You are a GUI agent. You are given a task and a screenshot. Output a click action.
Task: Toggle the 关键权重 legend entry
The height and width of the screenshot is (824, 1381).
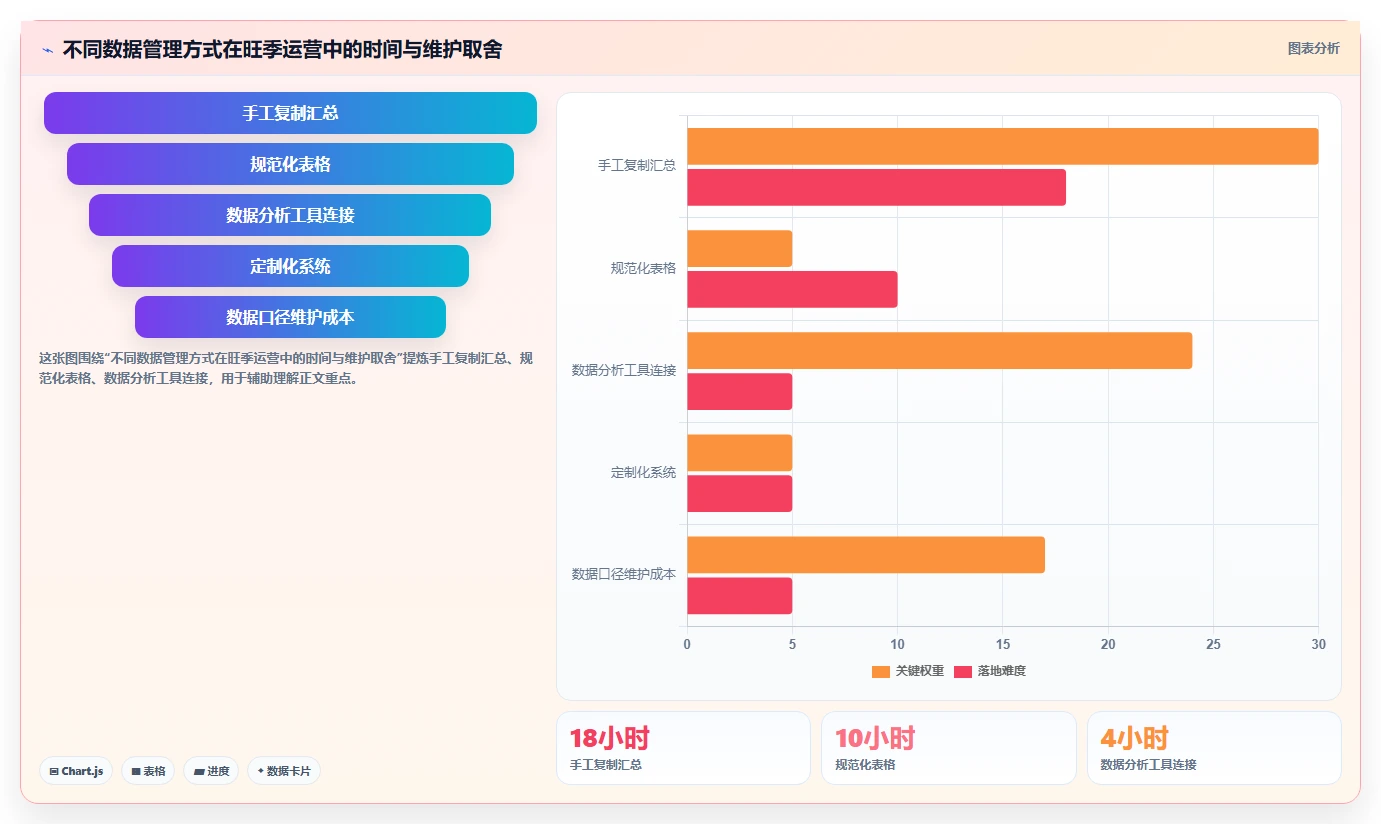click(907, 671)
